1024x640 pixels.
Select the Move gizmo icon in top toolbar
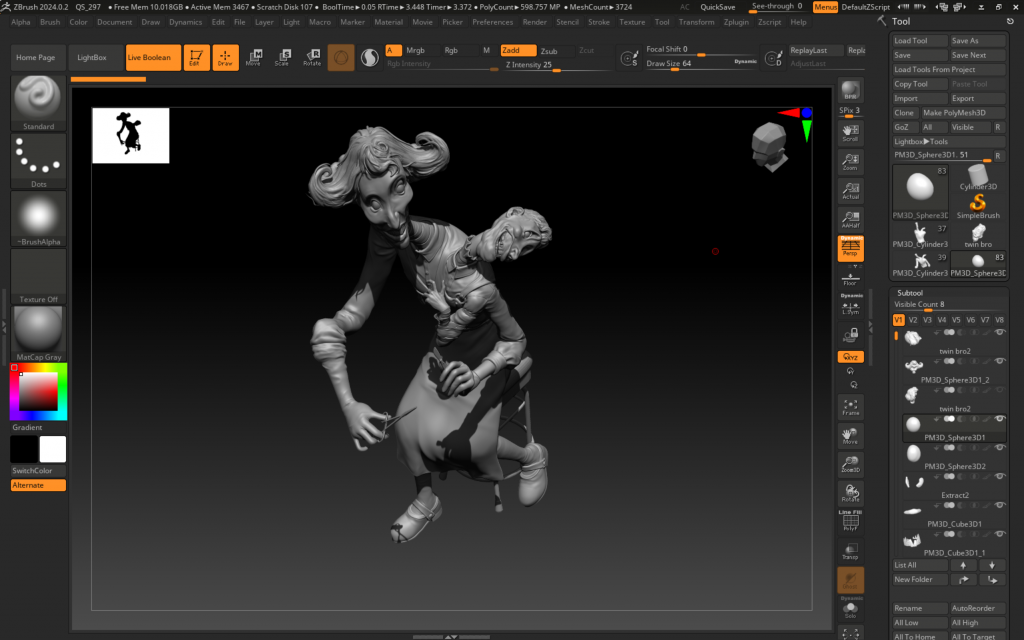tap(253, 57)
